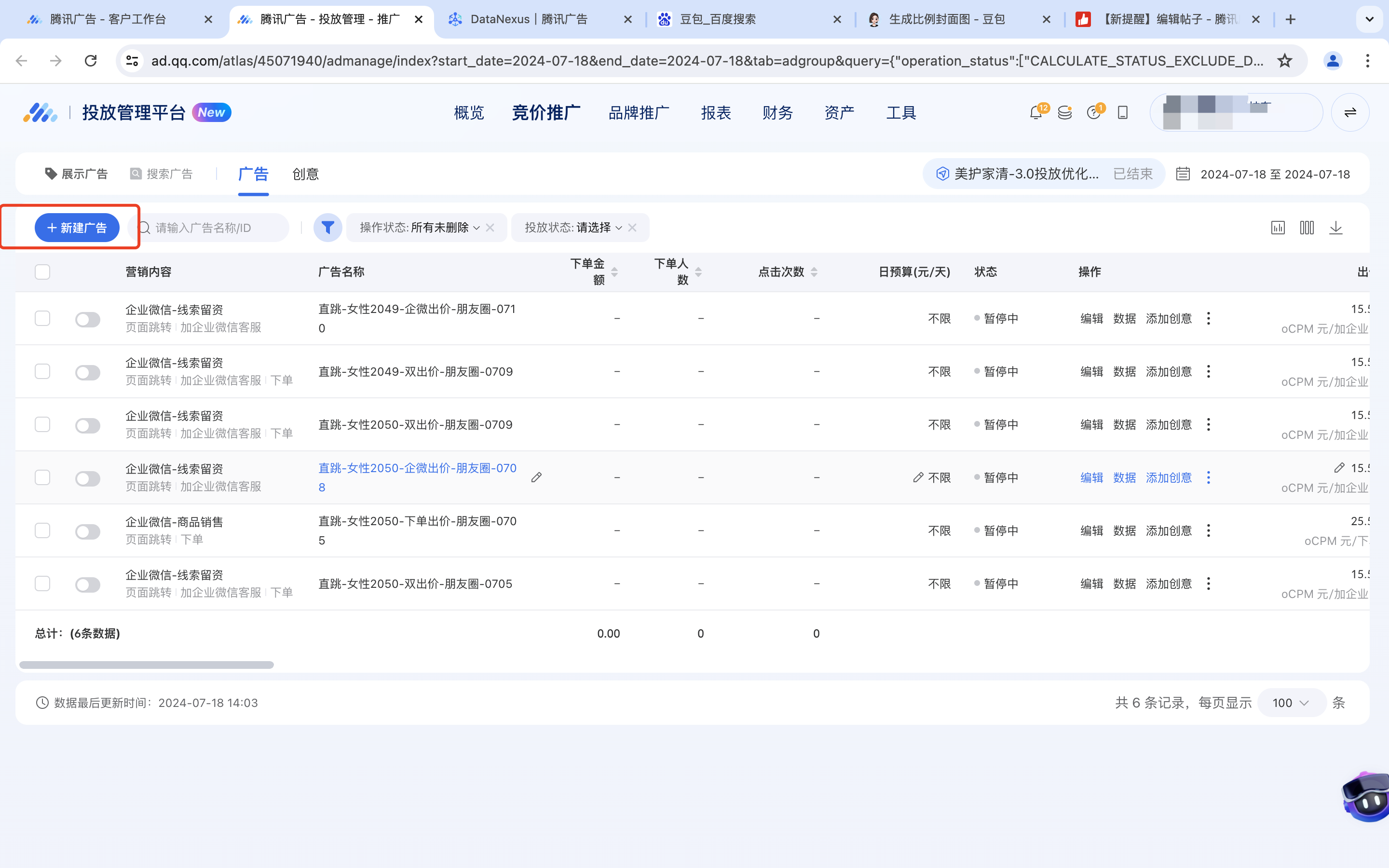The width and height of the screenshot is (1389, 868).
Task: Click 添加创意 for 直跳-女性2050-双出价-朋友圈-0705
Action: point(1169,584)
